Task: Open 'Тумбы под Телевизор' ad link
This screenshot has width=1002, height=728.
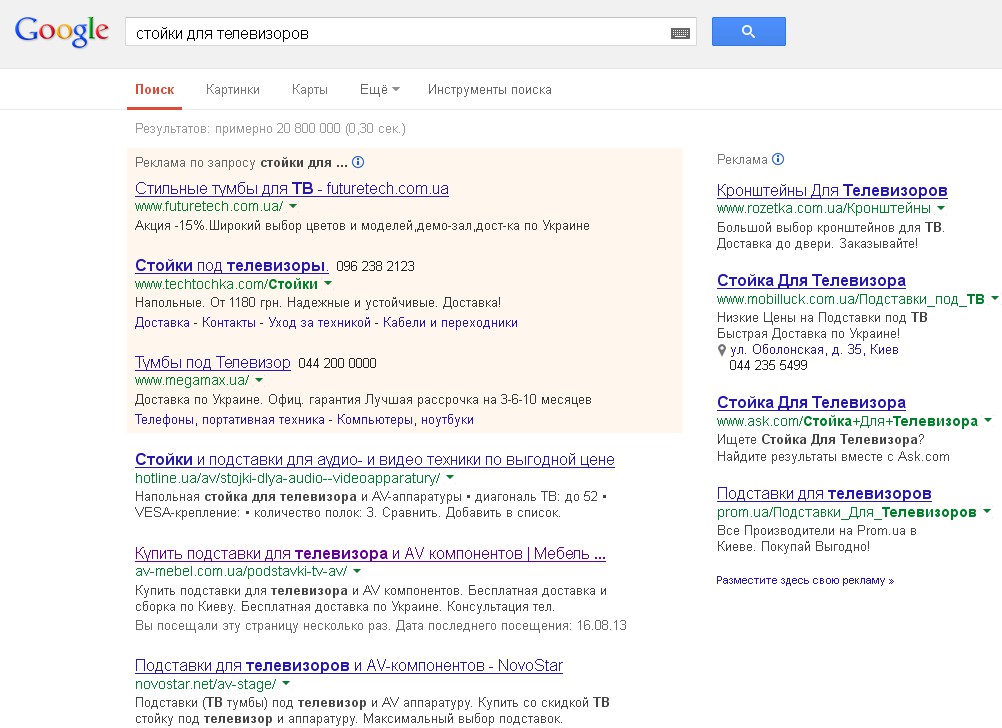Action: (x=213, y=362)
